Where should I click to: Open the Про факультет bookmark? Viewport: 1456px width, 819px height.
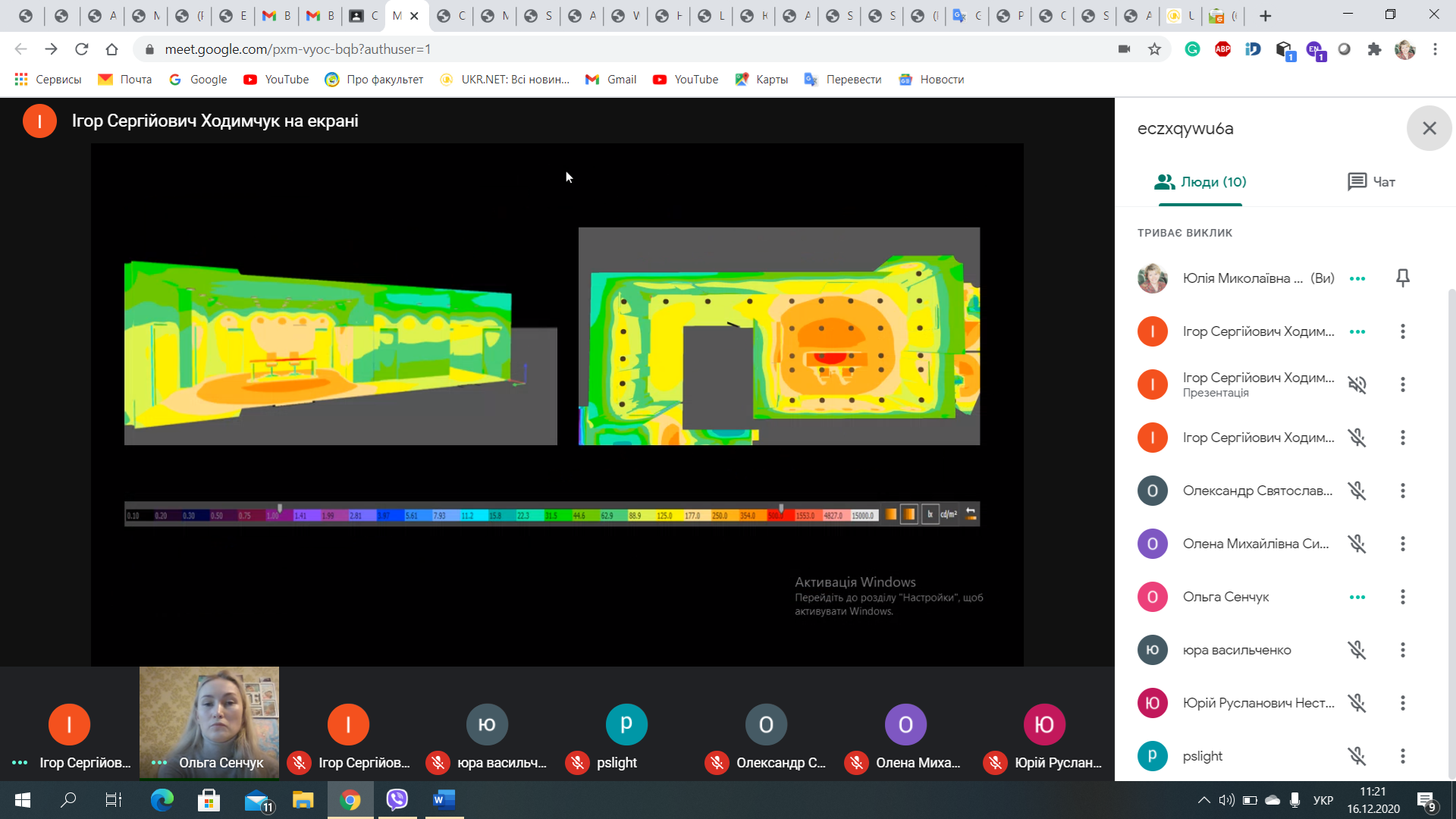[374, 80]
